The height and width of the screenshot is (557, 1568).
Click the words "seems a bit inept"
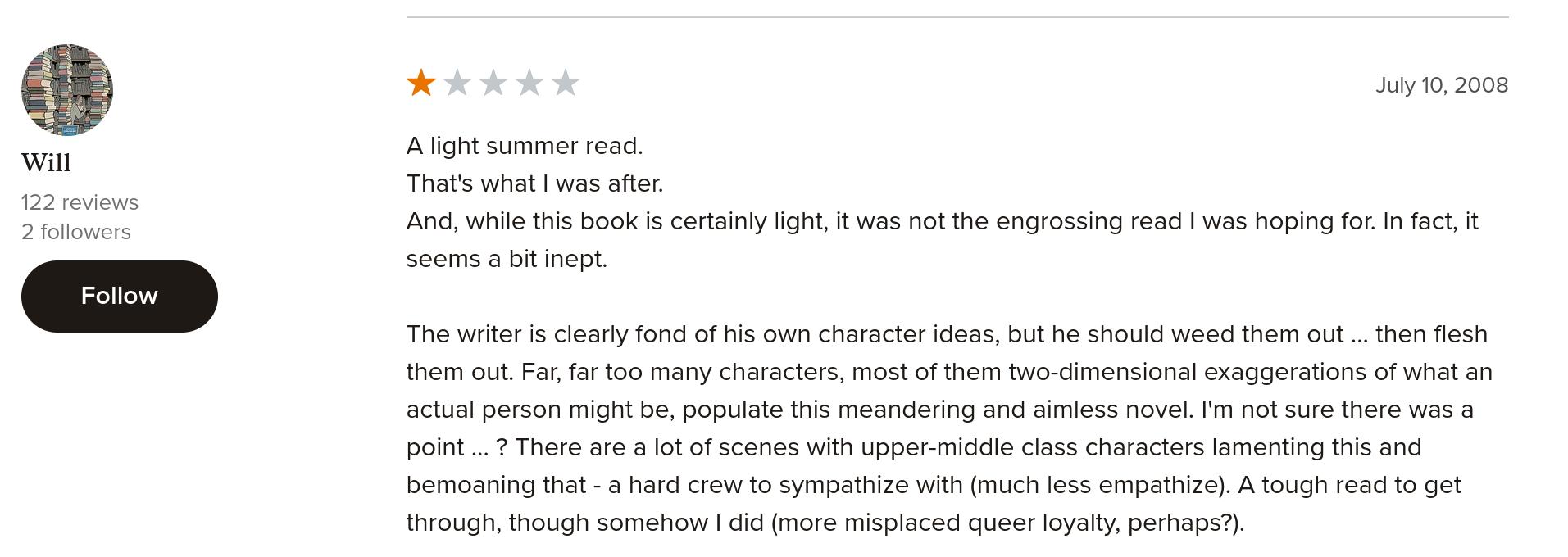click(x=507, y=259)
